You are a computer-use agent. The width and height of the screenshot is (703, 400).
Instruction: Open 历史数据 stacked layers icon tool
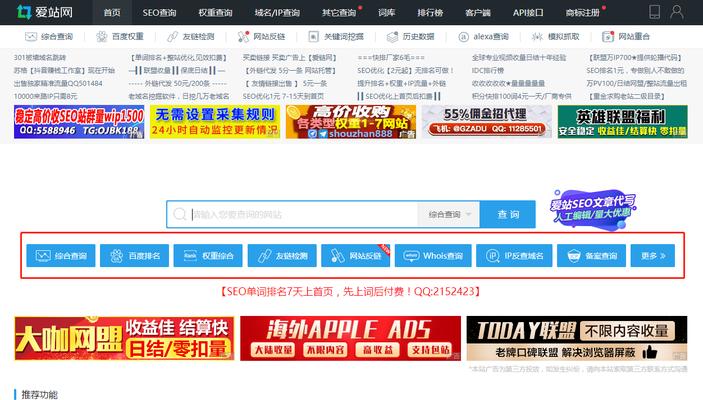411,37
